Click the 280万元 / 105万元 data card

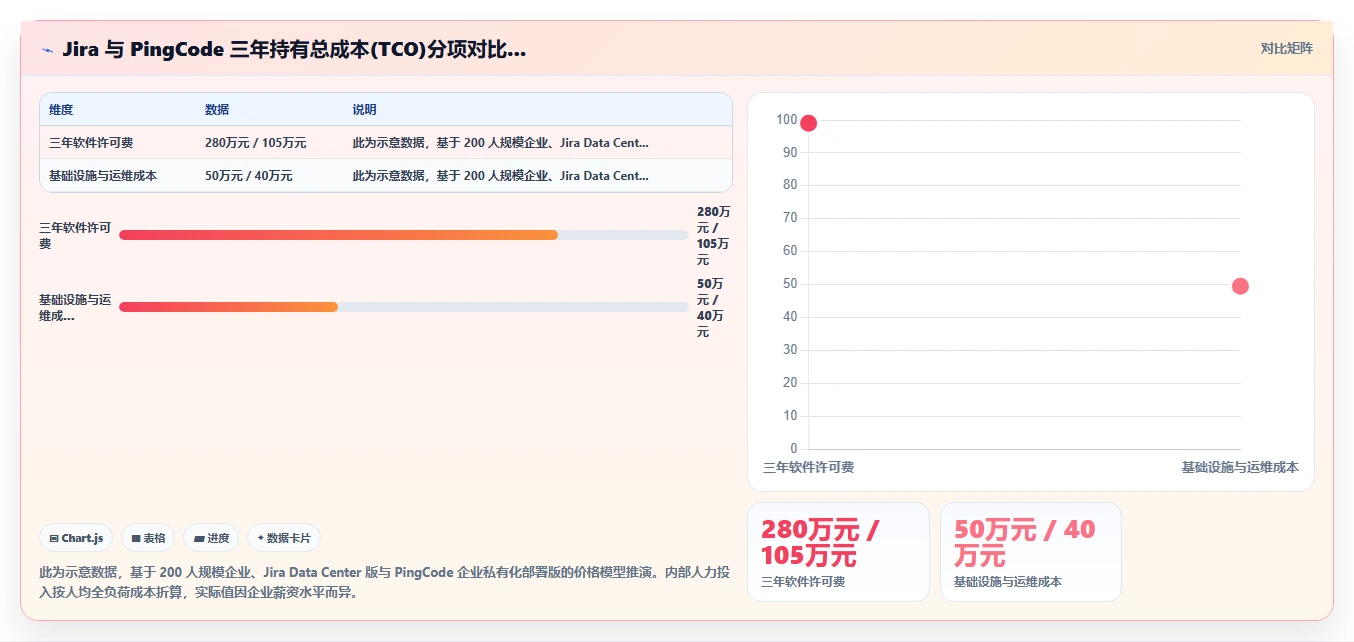pyautogui.click(x=838, y=552)
